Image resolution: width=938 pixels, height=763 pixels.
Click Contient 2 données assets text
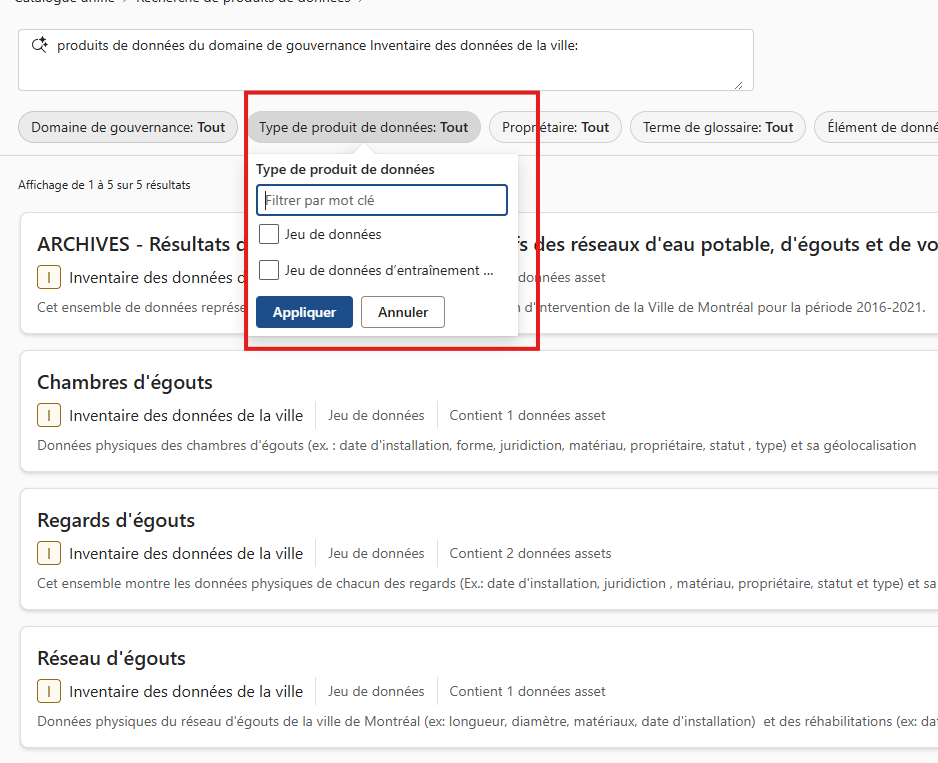(x=531, y=554)
